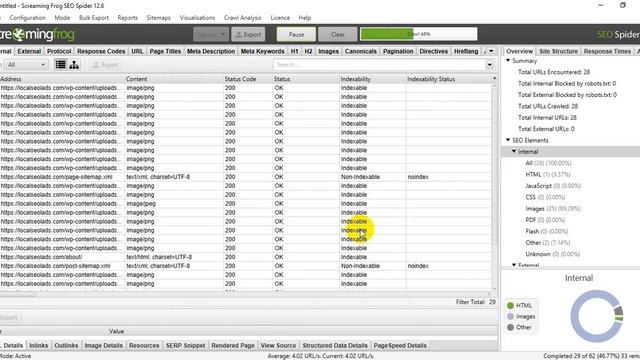Select the page-sitemap.xml row
This screenshot has width=640, height=360.
click(x=246, y=177)
